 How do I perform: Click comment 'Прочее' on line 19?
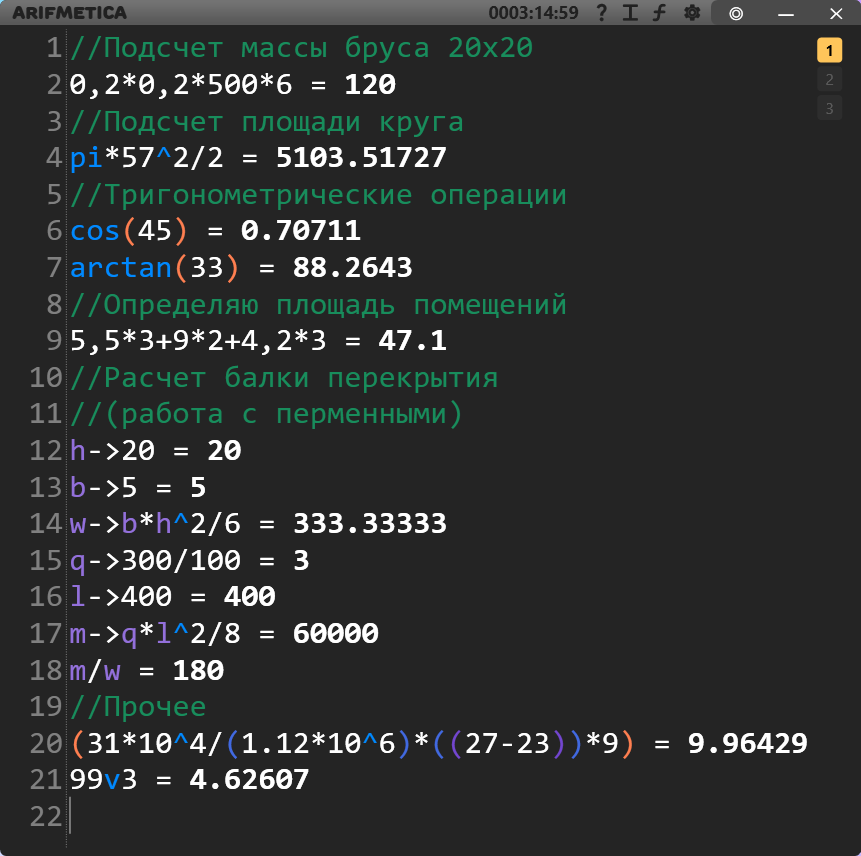point(138,707)
